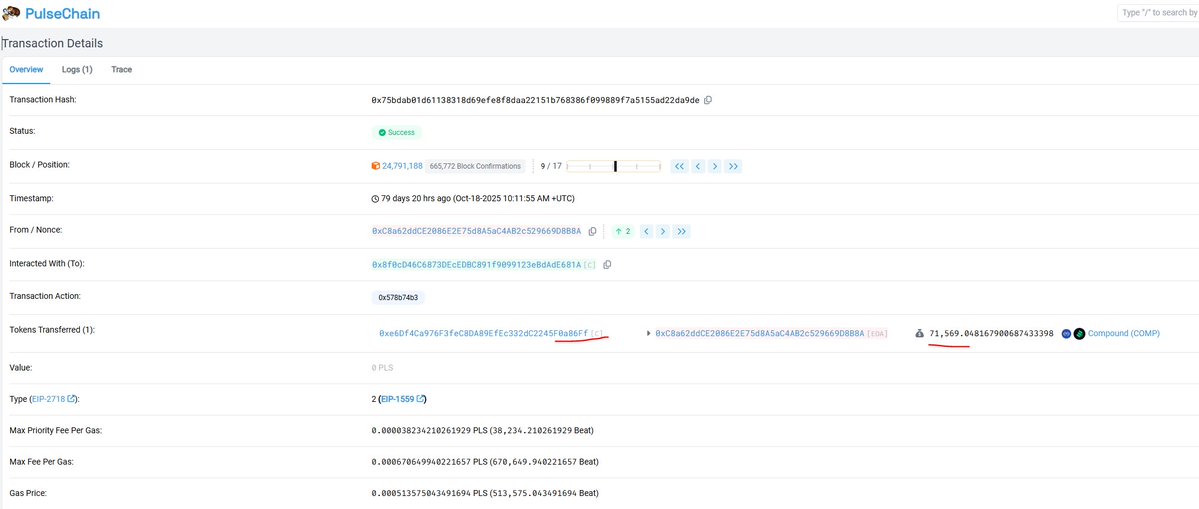Select the transaction hash text

point(535,100)
